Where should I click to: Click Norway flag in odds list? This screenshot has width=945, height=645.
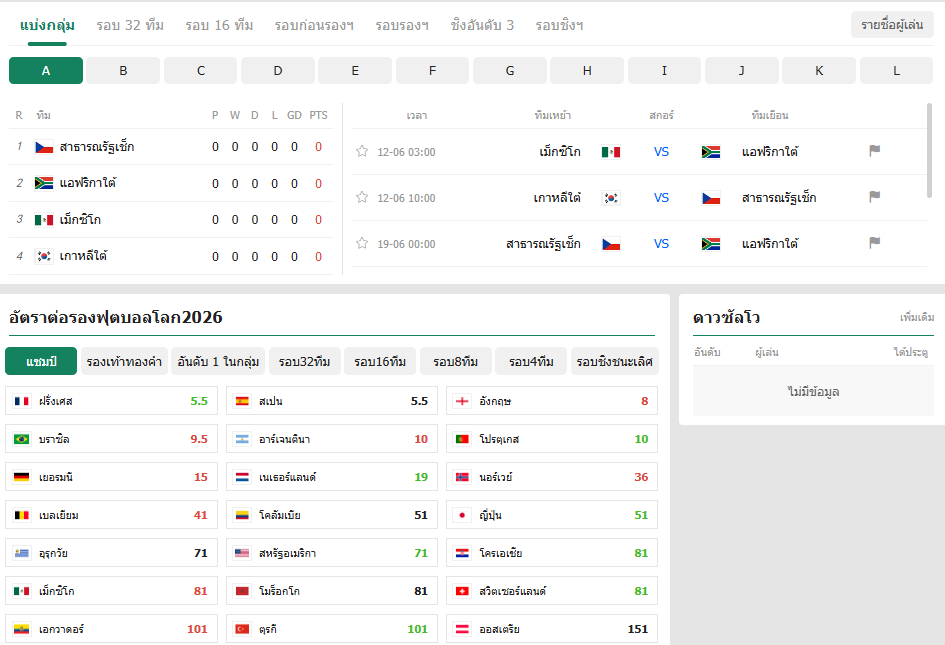pyautogui.click(x=462, y=477)
